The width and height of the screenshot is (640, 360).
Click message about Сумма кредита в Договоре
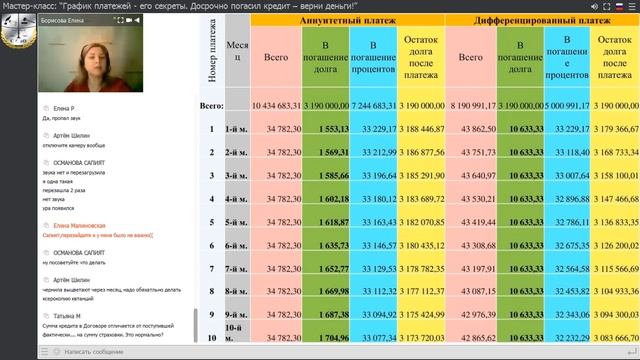(x=108, y=330)
